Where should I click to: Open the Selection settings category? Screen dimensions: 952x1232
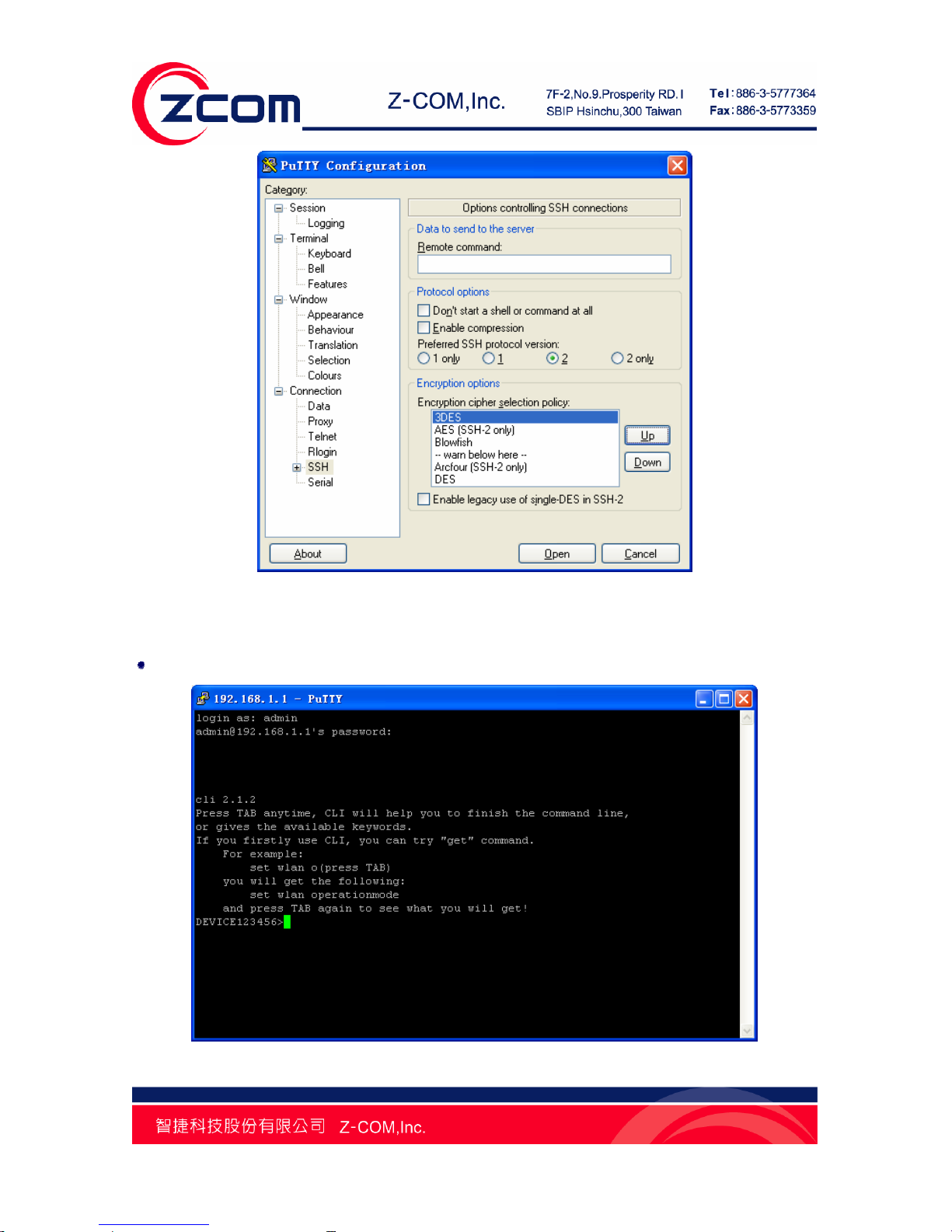pyautogui.click(x=329, y=360)
